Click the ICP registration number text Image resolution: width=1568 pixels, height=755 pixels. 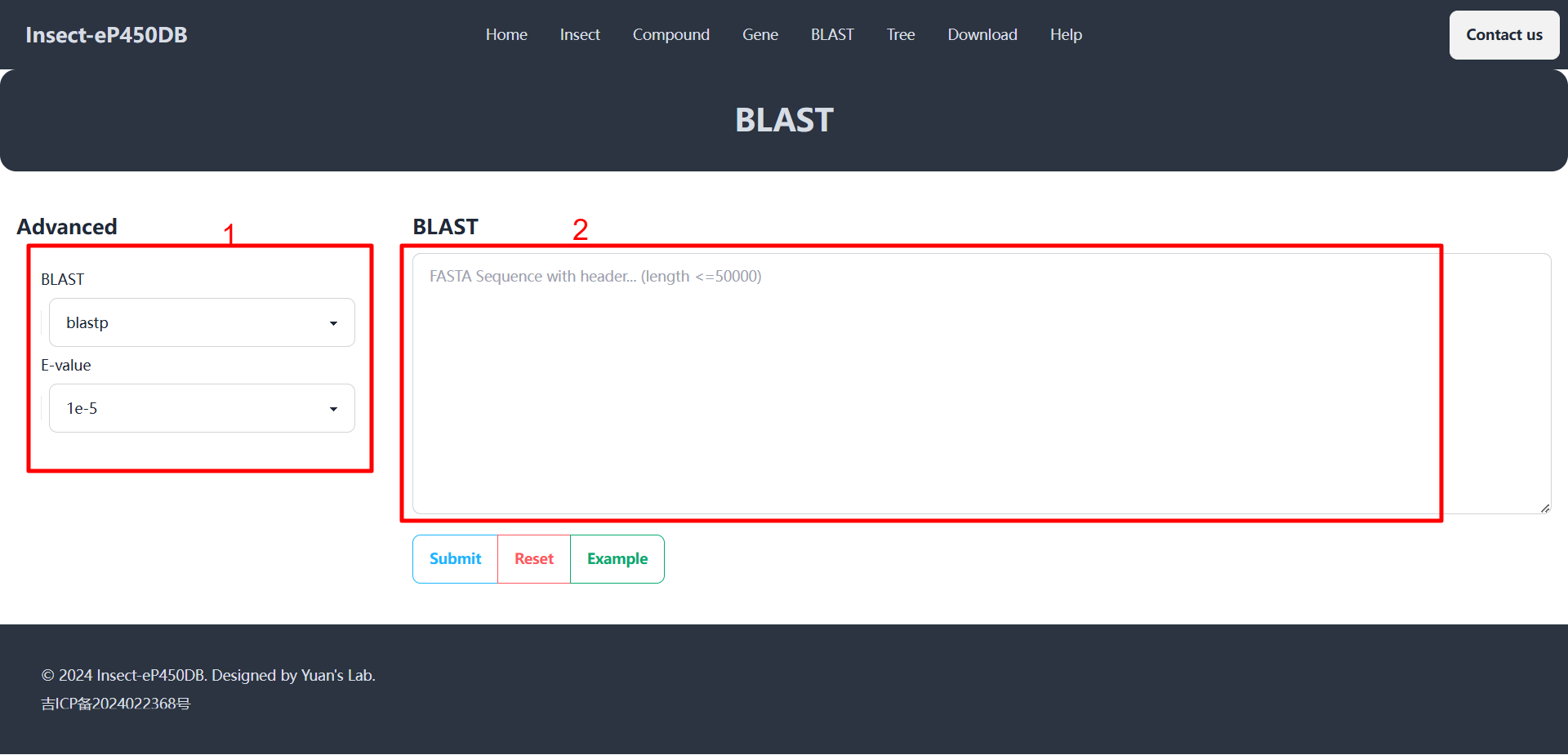pos(116,704)
